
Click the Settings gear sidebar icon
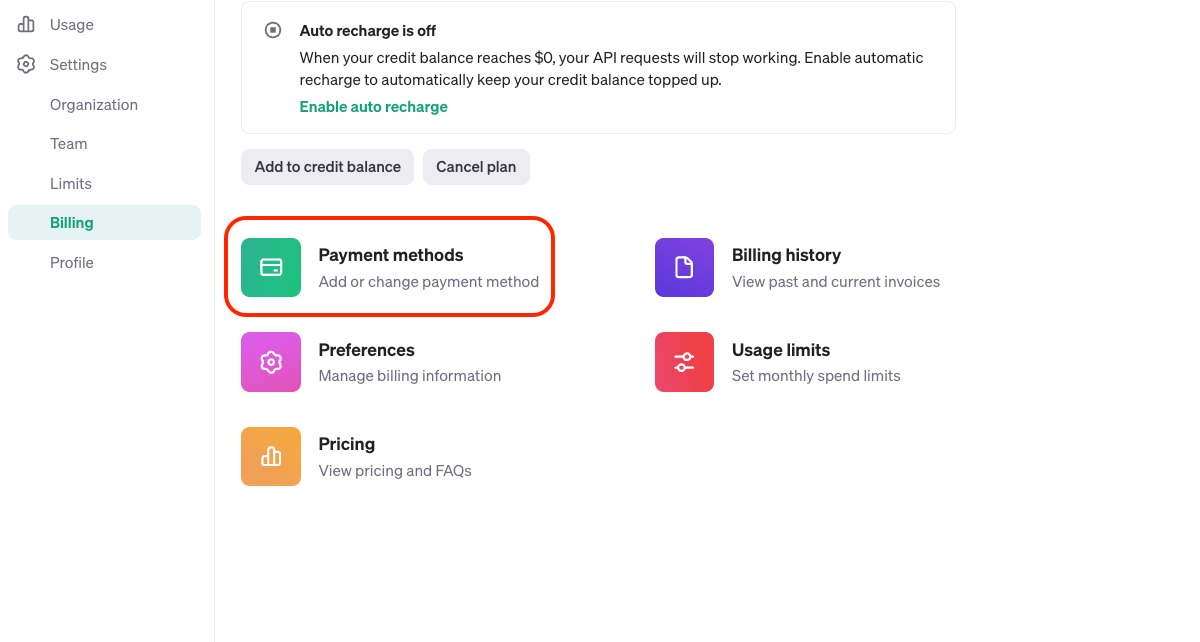[26, 64]
